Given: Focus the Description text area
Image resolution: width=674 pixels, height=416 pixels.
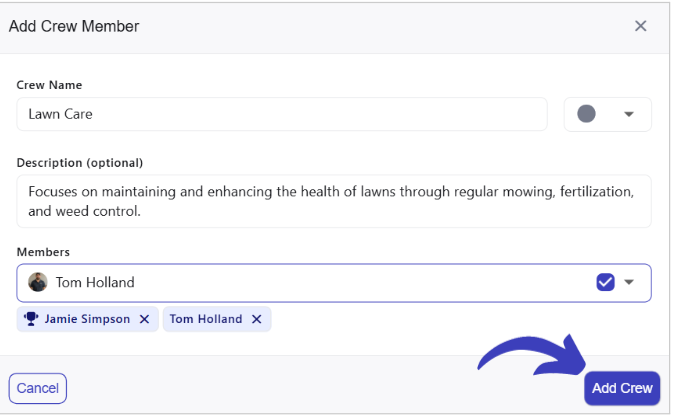Looking at the screenshot, I should [x=334, y=200].
